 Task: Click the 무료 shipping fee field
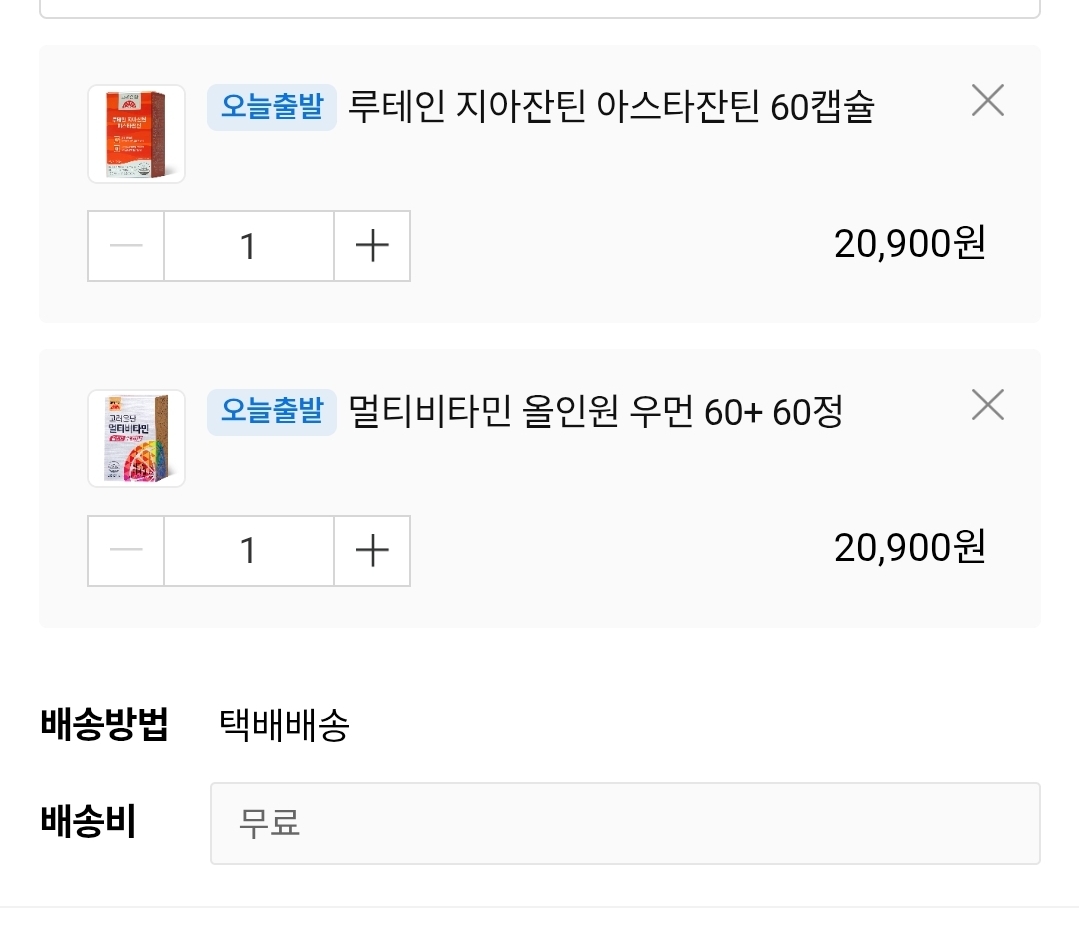[x=624, y=823]
